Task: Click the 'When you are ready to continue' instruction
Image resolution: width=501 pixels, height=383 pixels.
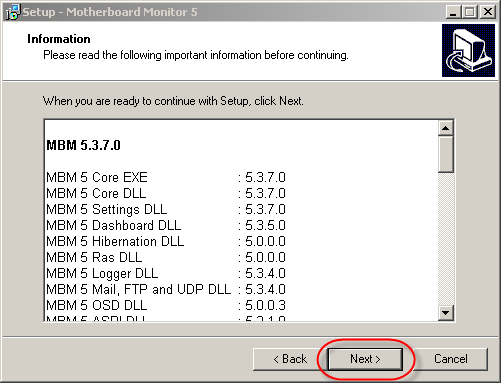Action: (173, 101)
